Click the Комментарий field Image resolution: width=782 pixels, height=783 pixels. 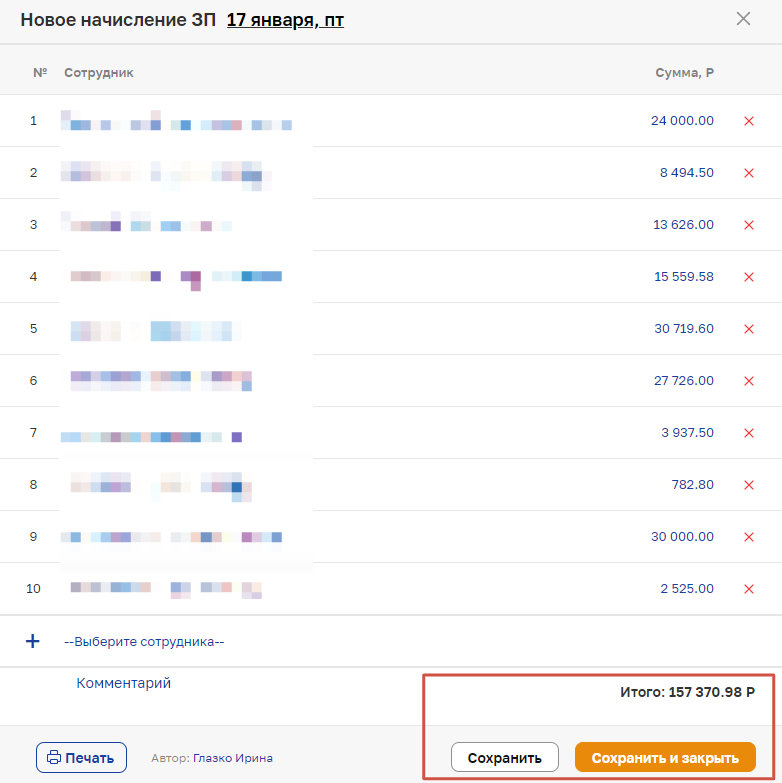pos(124,684)
